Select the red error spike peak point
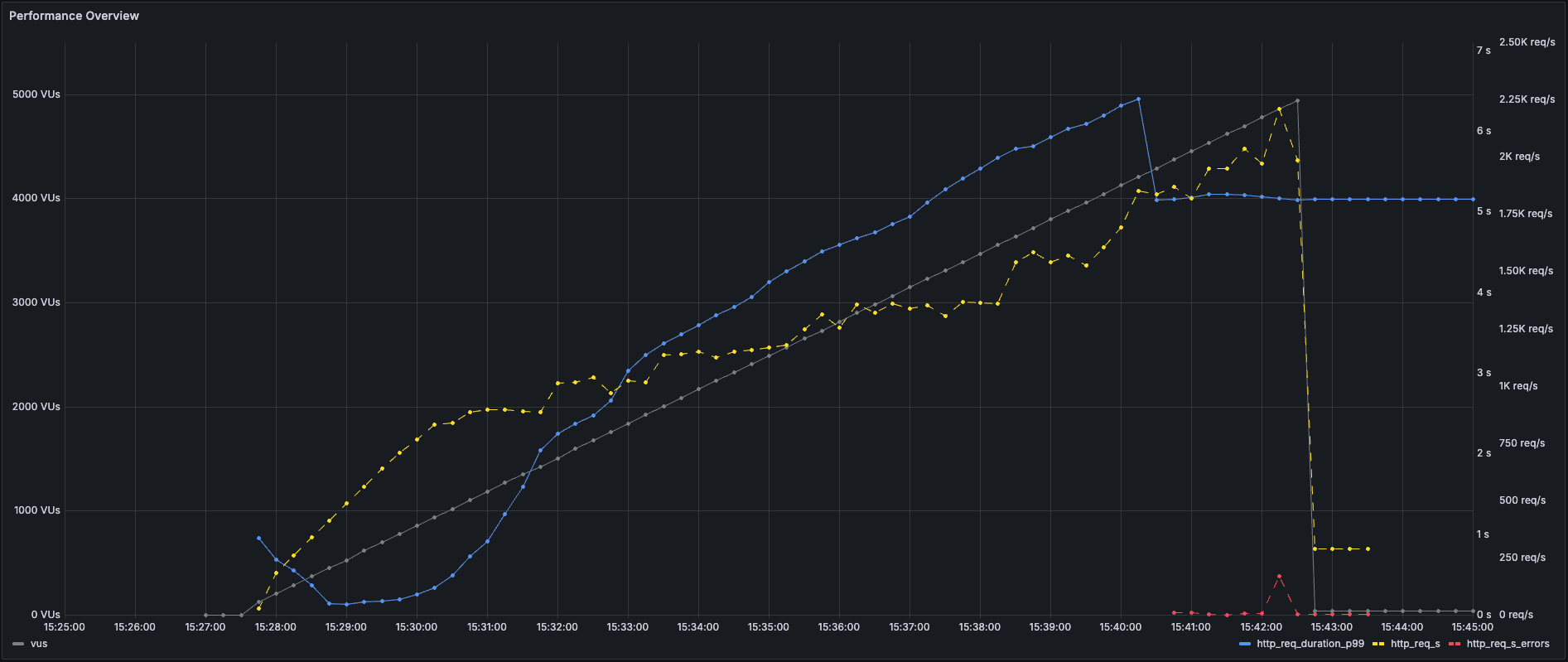 click(x=1279, y=576)
